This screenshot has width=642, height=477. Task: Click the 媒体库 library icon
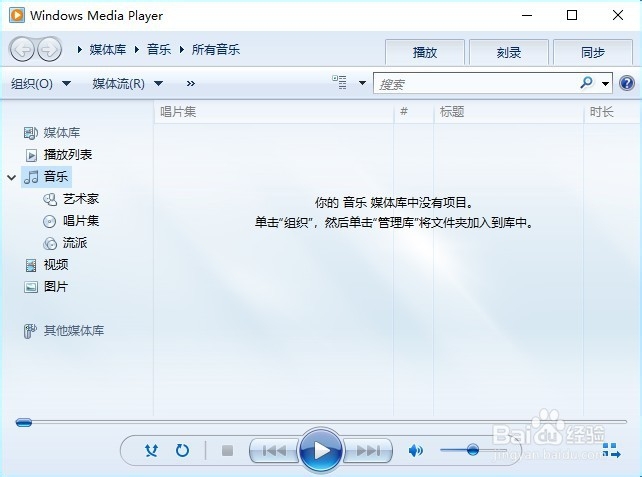click(x=31, y=133)
